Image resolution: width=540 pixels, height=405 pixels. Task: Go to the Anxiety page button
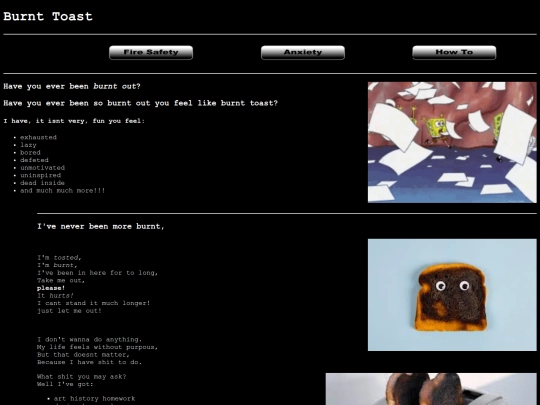click(x=303, y=53)
